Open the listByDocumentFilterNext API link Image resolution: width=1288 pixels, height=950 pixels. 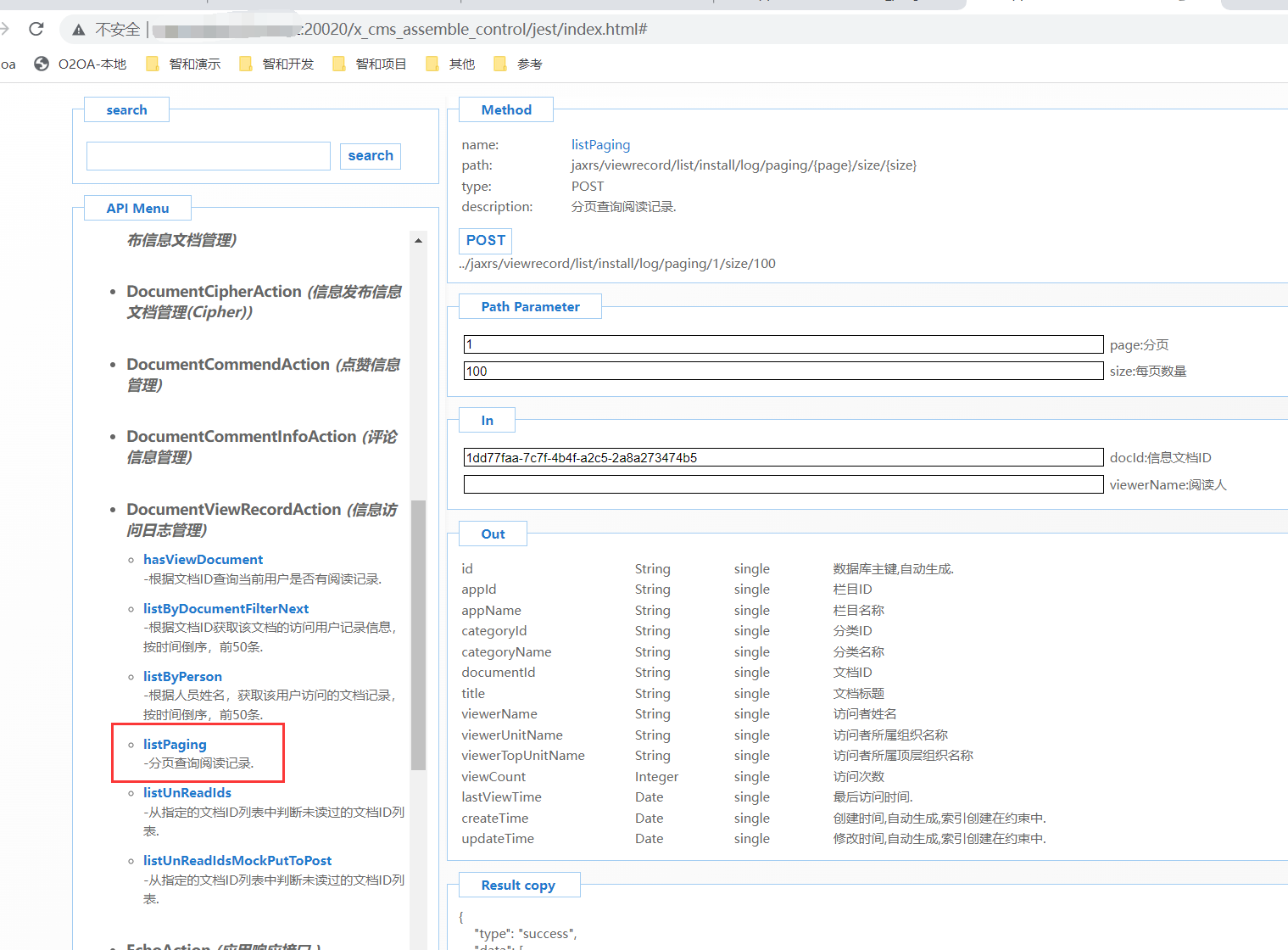tap(226, 609)
